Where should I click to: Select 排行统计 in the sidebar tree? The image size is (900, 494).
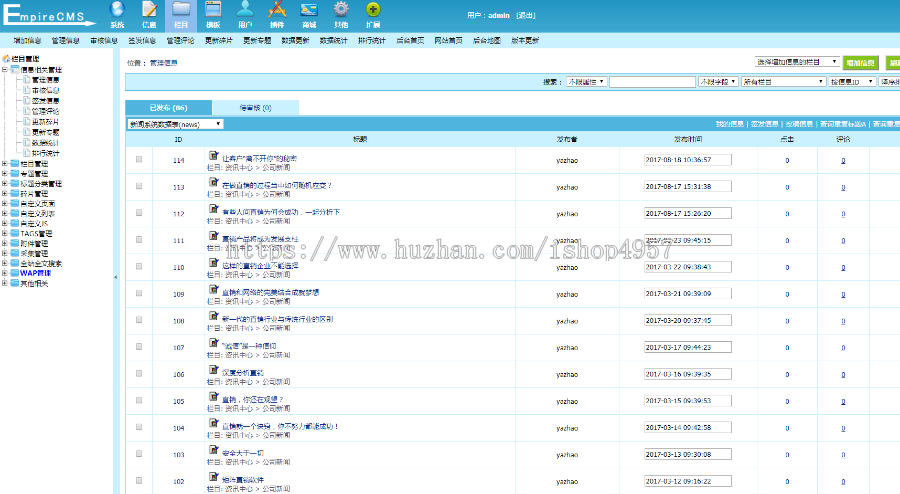45,153
